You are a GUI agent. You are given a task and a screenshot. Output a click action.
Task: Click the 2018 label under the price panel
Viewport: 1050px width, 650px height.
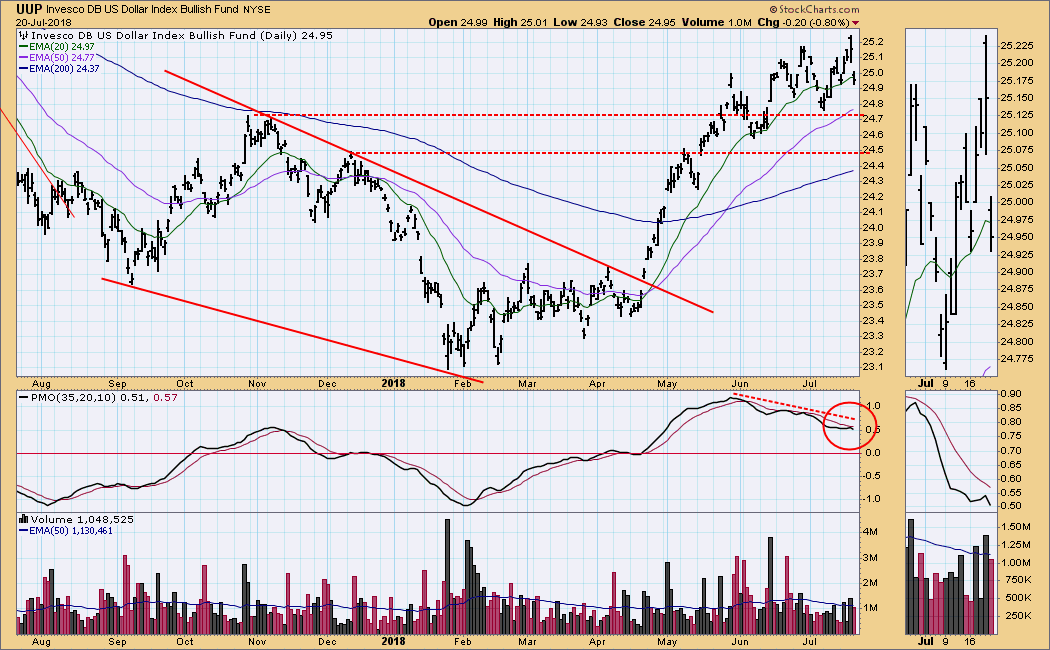coord(393,384)
